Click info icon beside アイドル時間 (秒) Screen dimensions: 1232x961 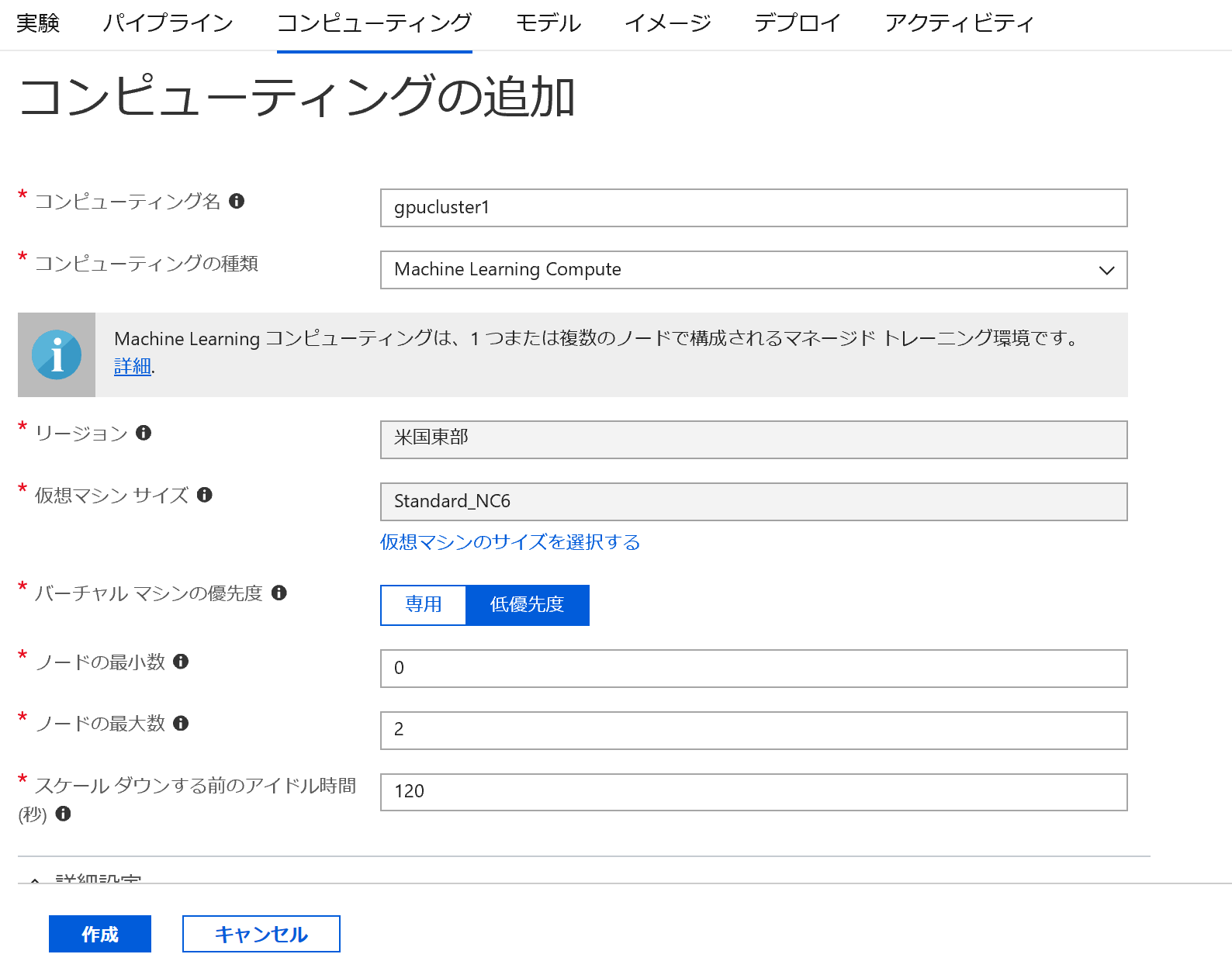click(x=63, y=814)
